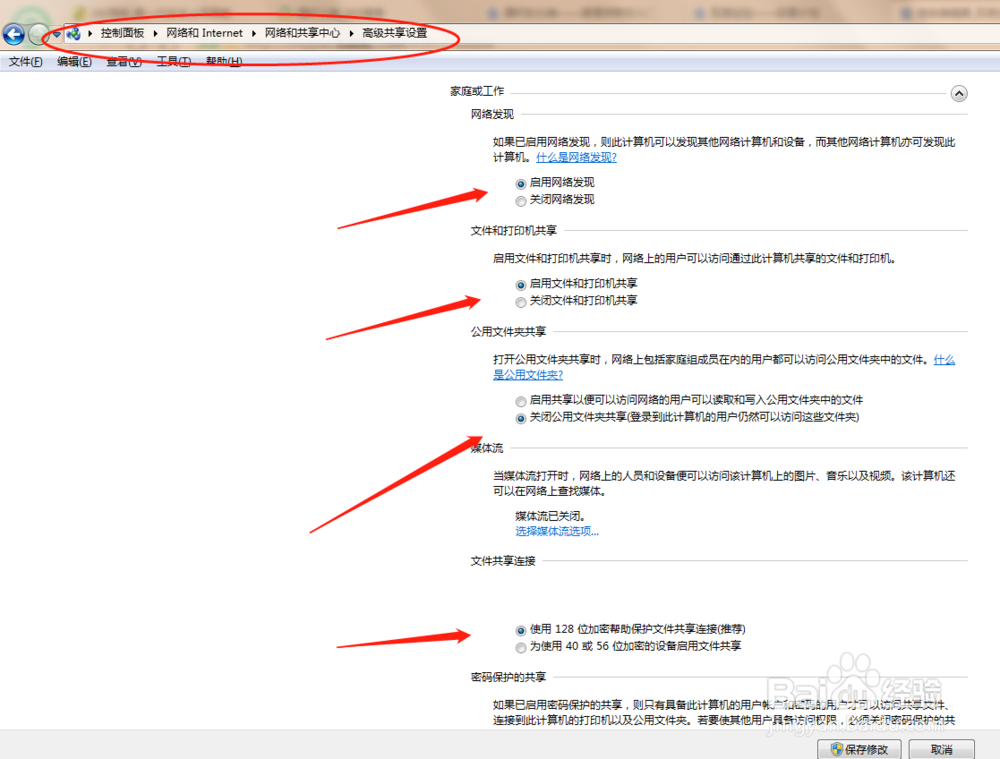This screenshot has height=759, width=1000.
Task: Open the 查看 menu
Action: coord(122,61)
